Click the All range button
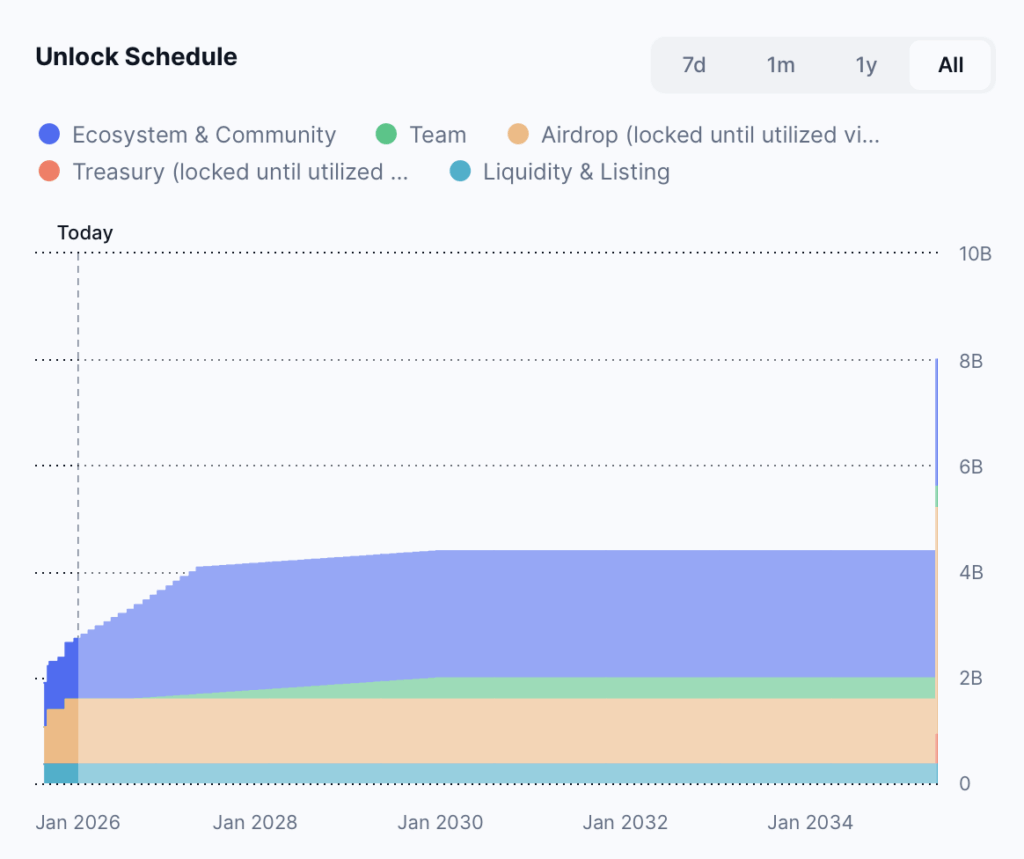This screenshot has width=1024, height=859. coord(950,64)
